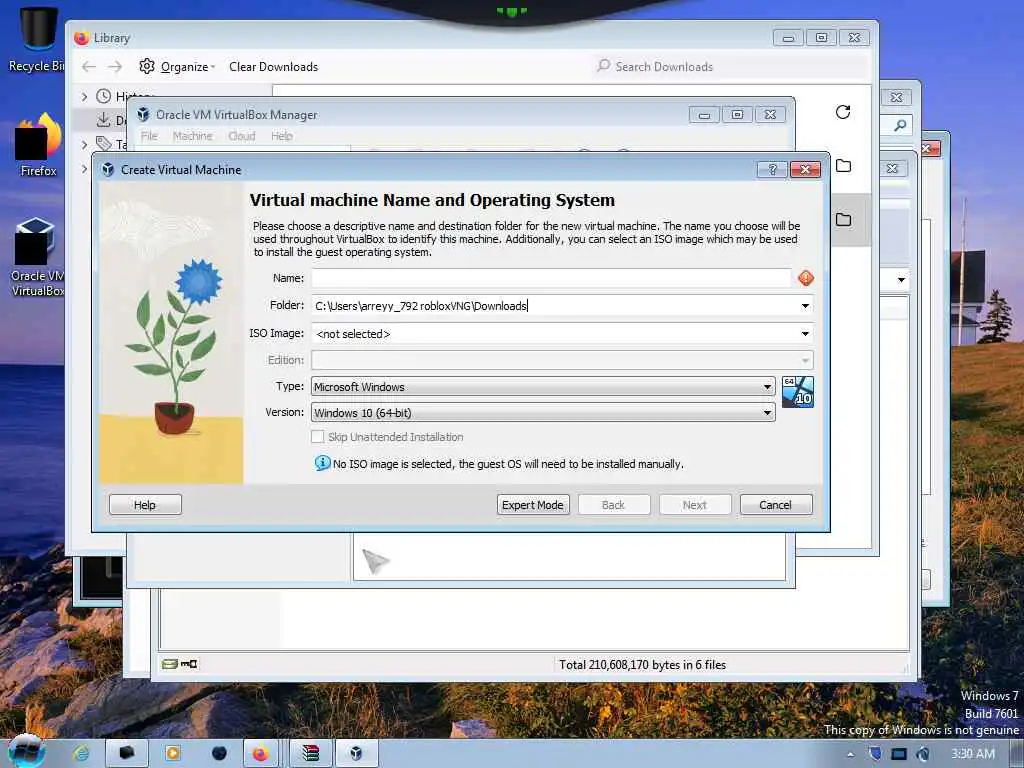Image resolution: width=1024 pixels, height=768 pixels.
Task: Switch to VirtualBox in the taskbar
Action: pos(356,754)
